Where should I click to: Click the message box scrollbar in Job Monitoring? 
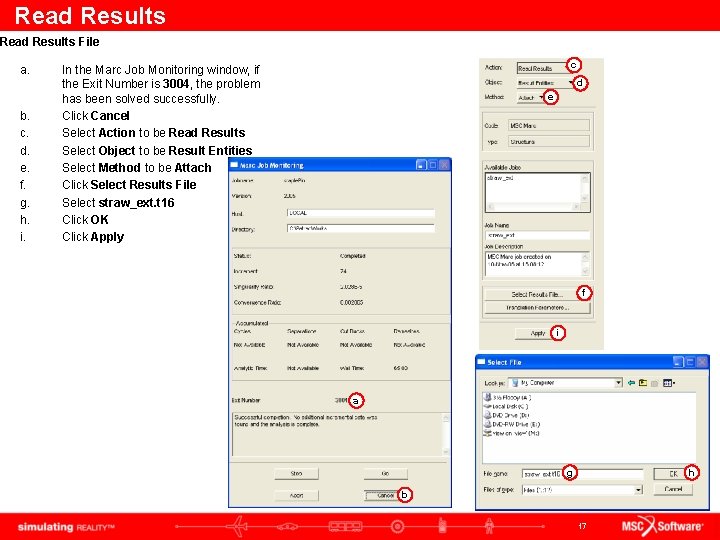[x=445, y=434]
